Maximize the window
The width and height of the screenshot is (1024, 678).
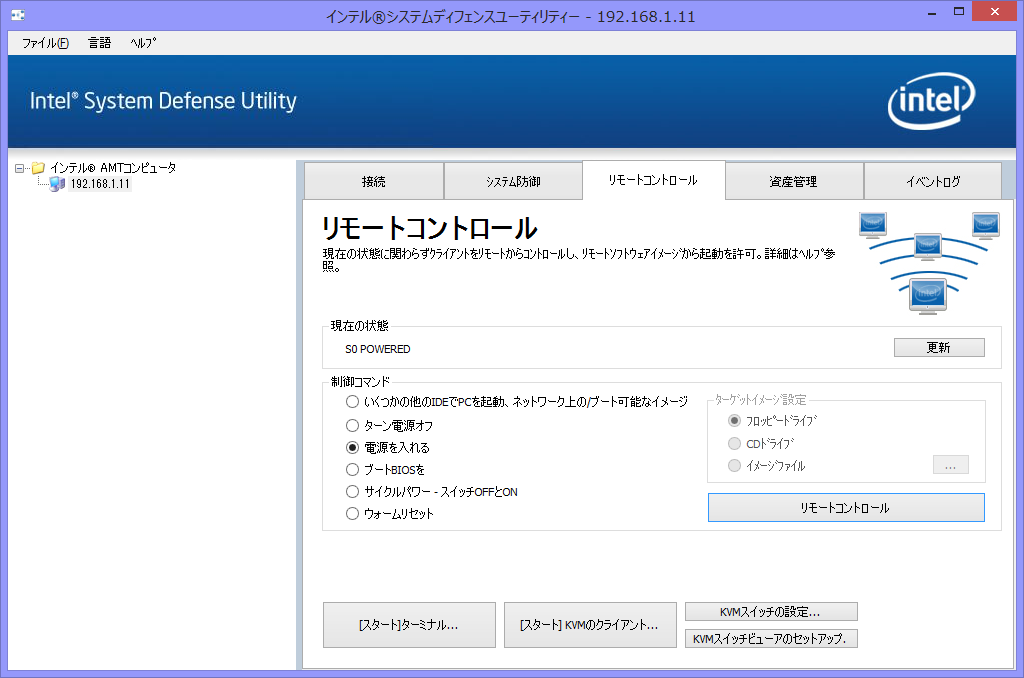959,12
